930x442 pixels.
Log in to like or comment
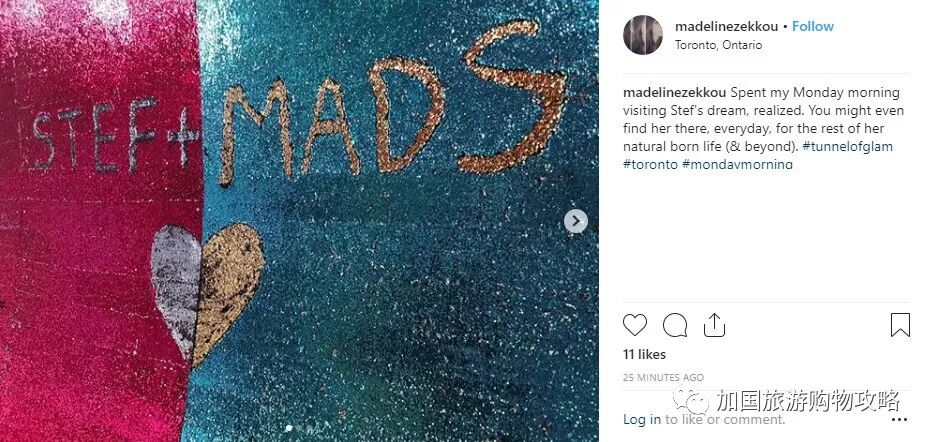pos(642,419)
